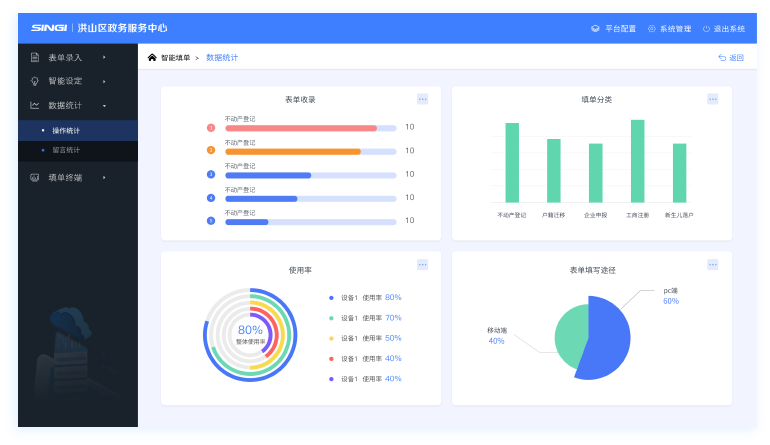Collapse the 数据统计 menu arrow
This screenshot has width=770, height=445.
(x=104, y=105)
